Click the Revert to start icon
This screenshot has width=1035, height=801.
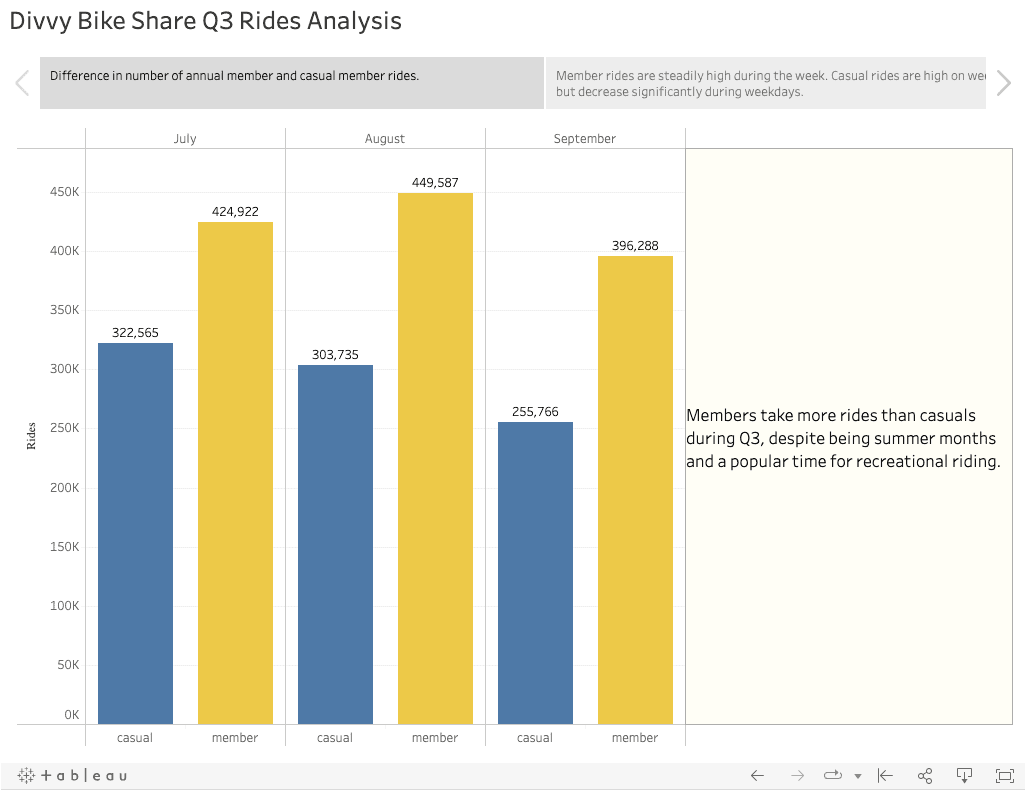tap(885, 775)
